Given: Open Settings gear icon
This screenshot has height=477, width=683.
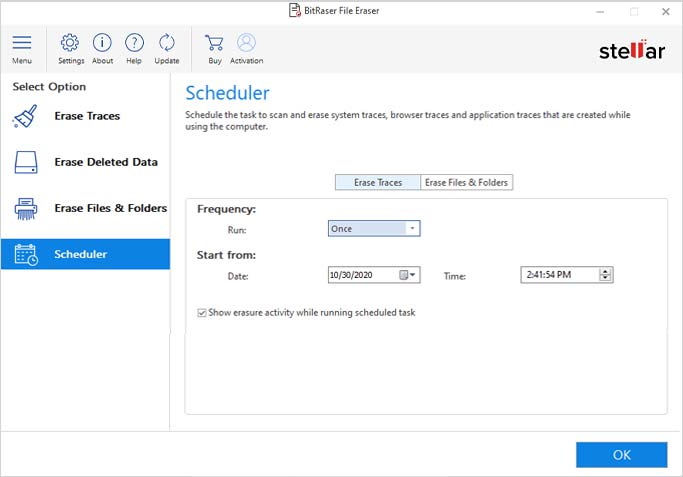Looking at the screenshot, I should [x=70, y=43].
